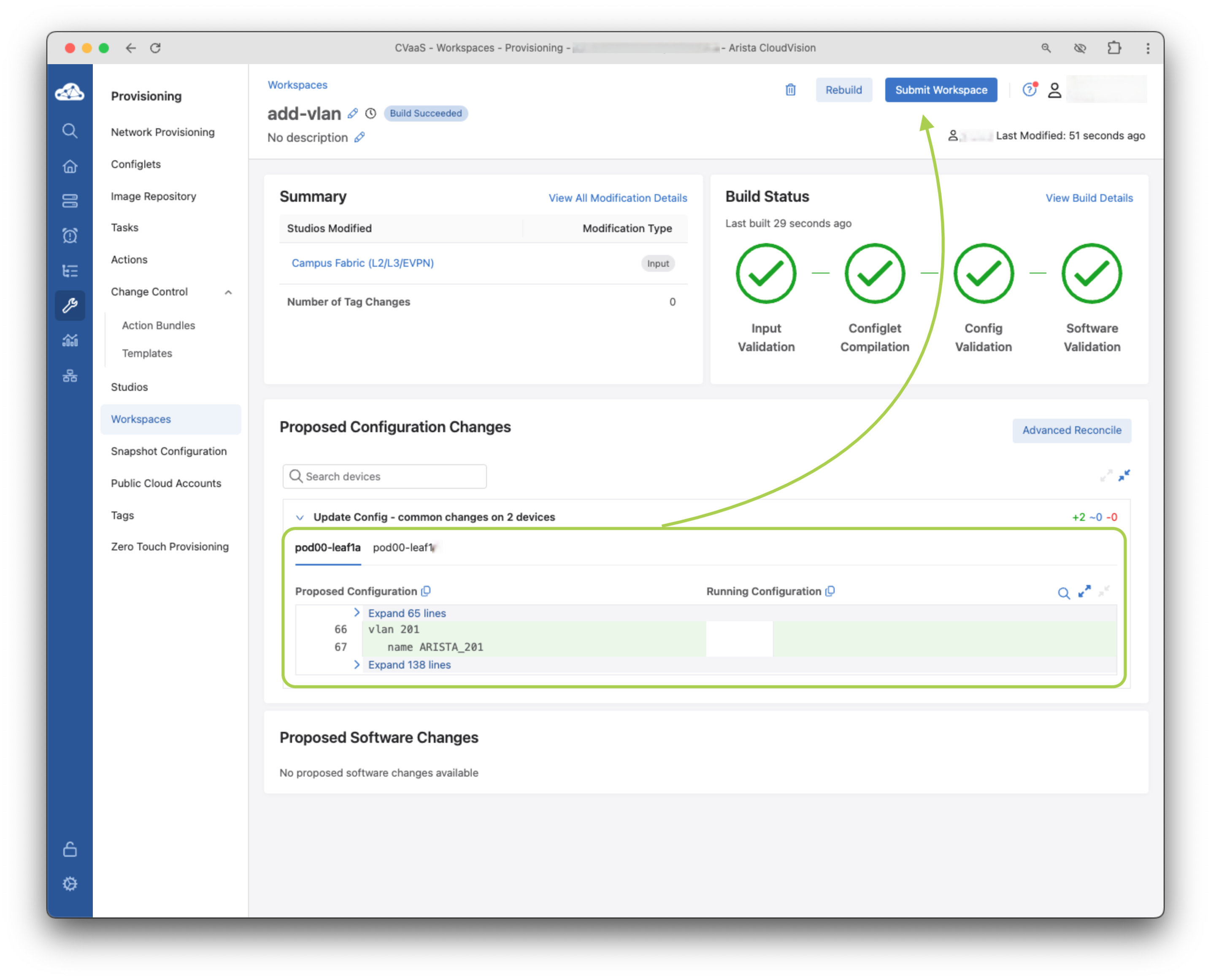Click the help question mark icon
The image size is (1211, 980).
(x=1029, y=90)
